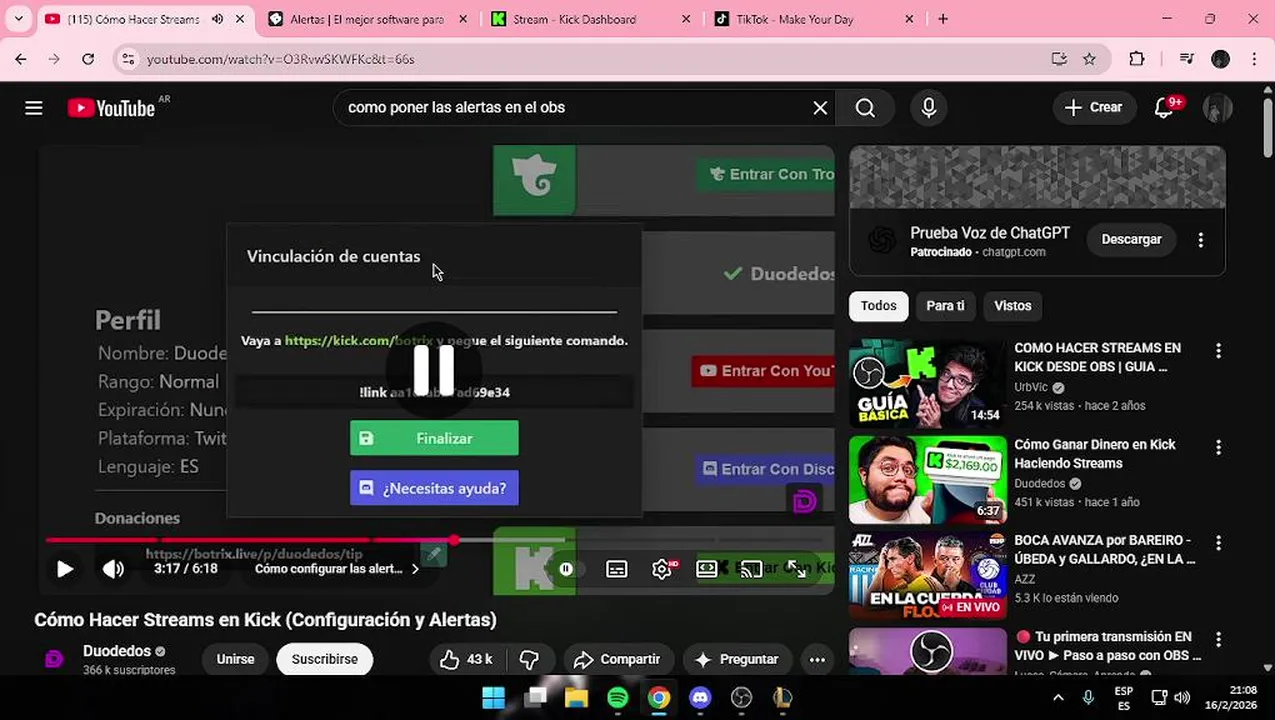Click Descargar on the ChatGPT ad

click(1131, 240)
